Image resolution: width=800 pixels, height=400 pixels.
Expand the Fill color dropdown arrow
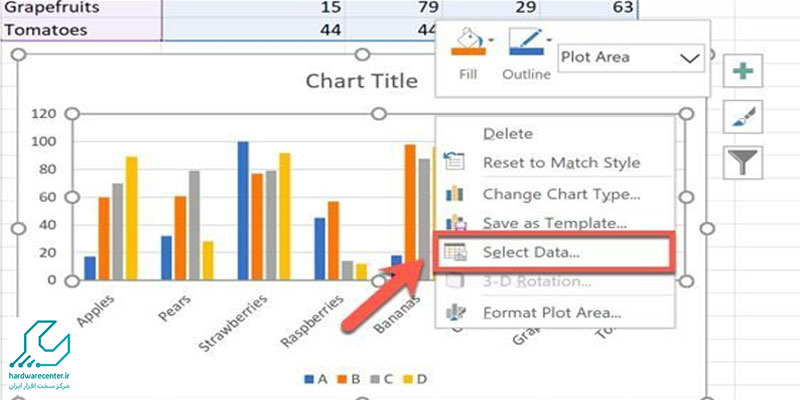491,39
